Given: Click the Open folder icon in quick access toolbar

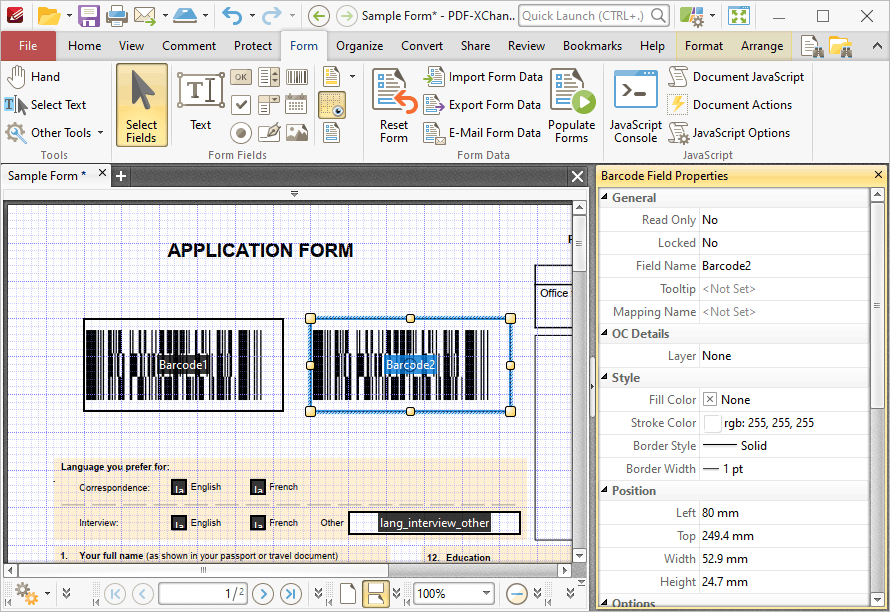Looking at the screenshot, I should coord(48,16).
